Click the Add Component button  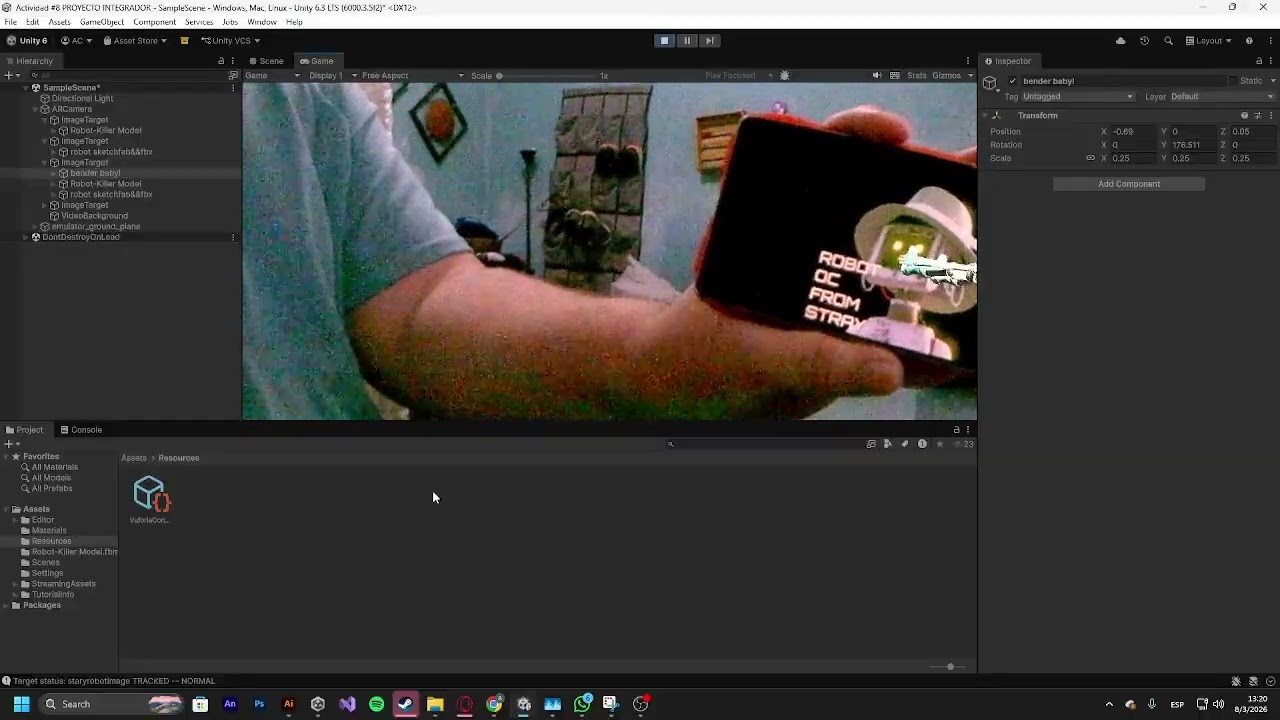pos(1129,184)
